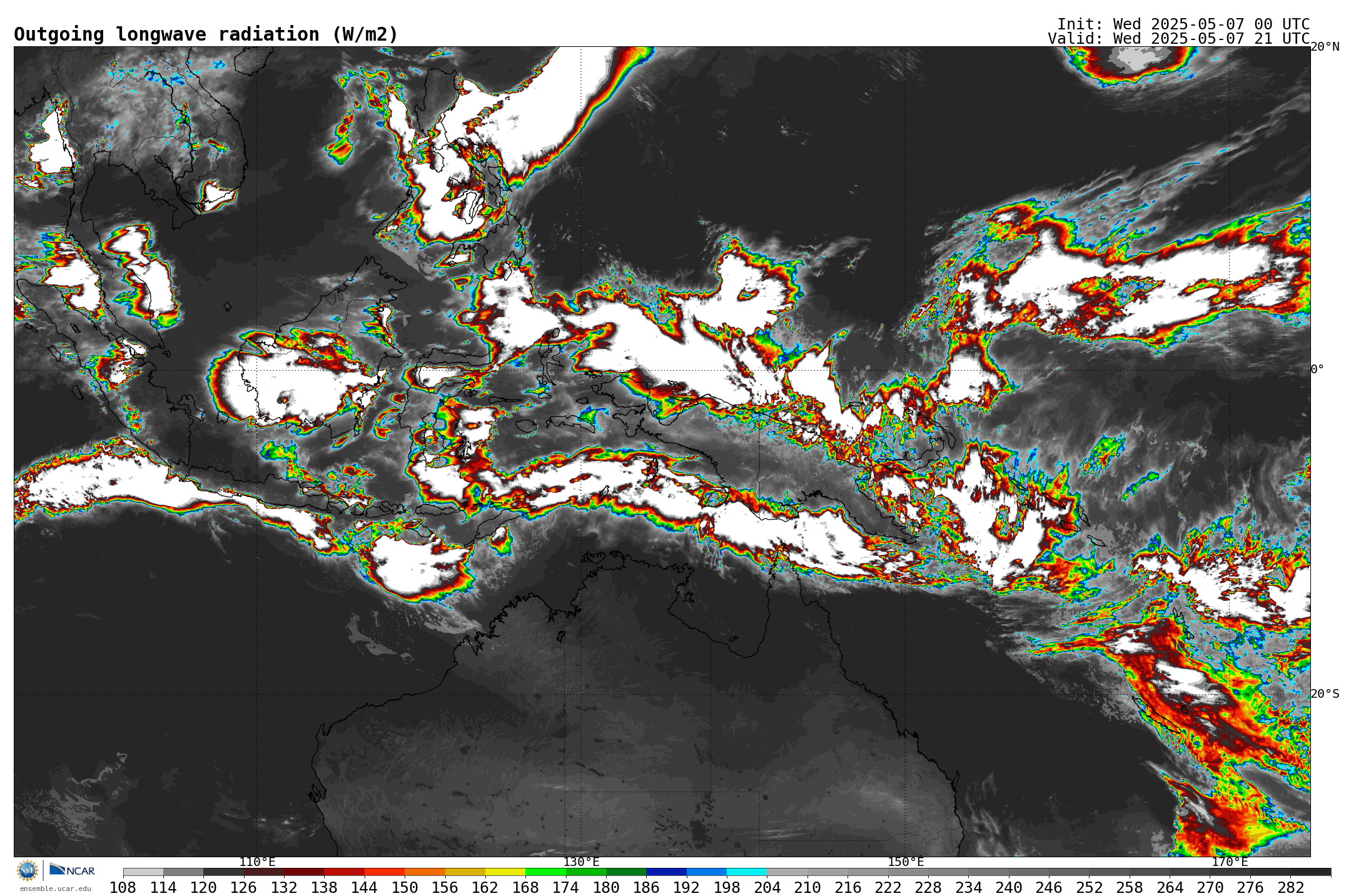The image size is (1351, 896).
Task: Pick the dark maroon swatch between 126 and 132
Action: 264,872
